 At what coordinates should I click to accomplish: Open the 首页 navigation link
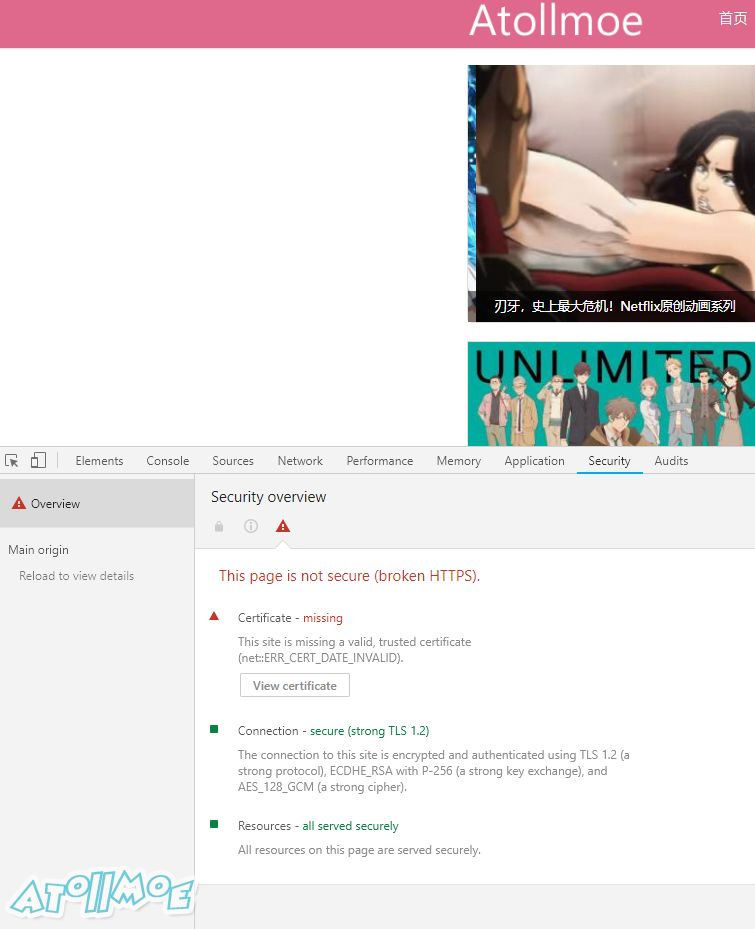[x=733, y=18]
